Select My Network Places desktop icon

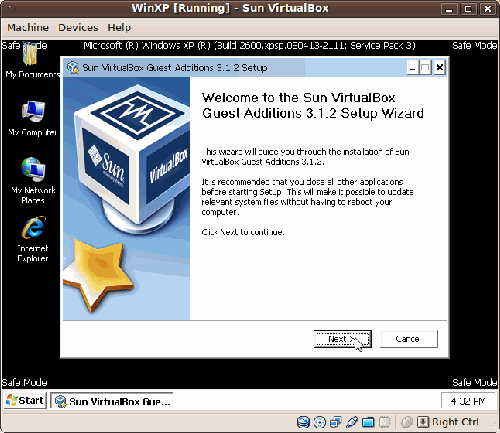[33, 180]
